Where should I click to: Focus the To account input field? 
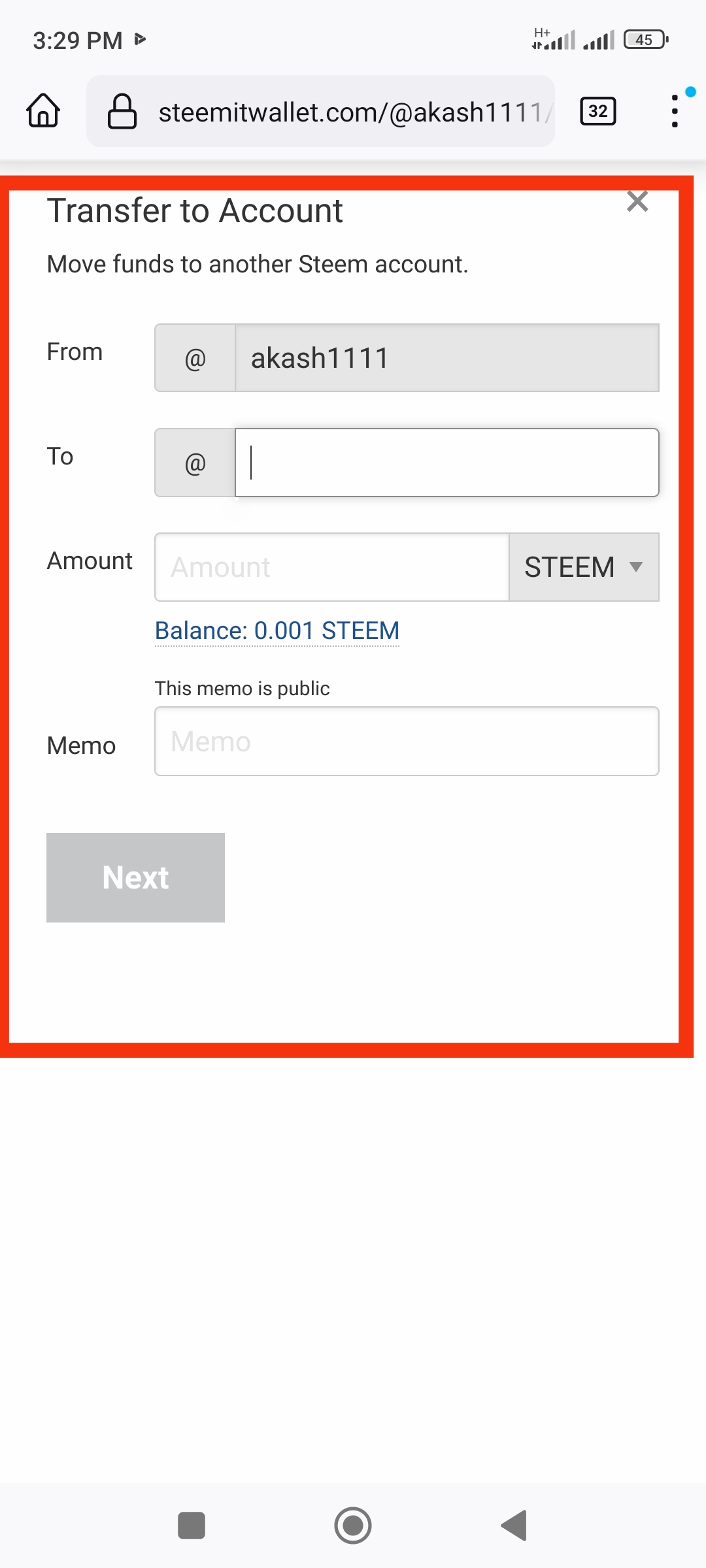tap(446, 463)
